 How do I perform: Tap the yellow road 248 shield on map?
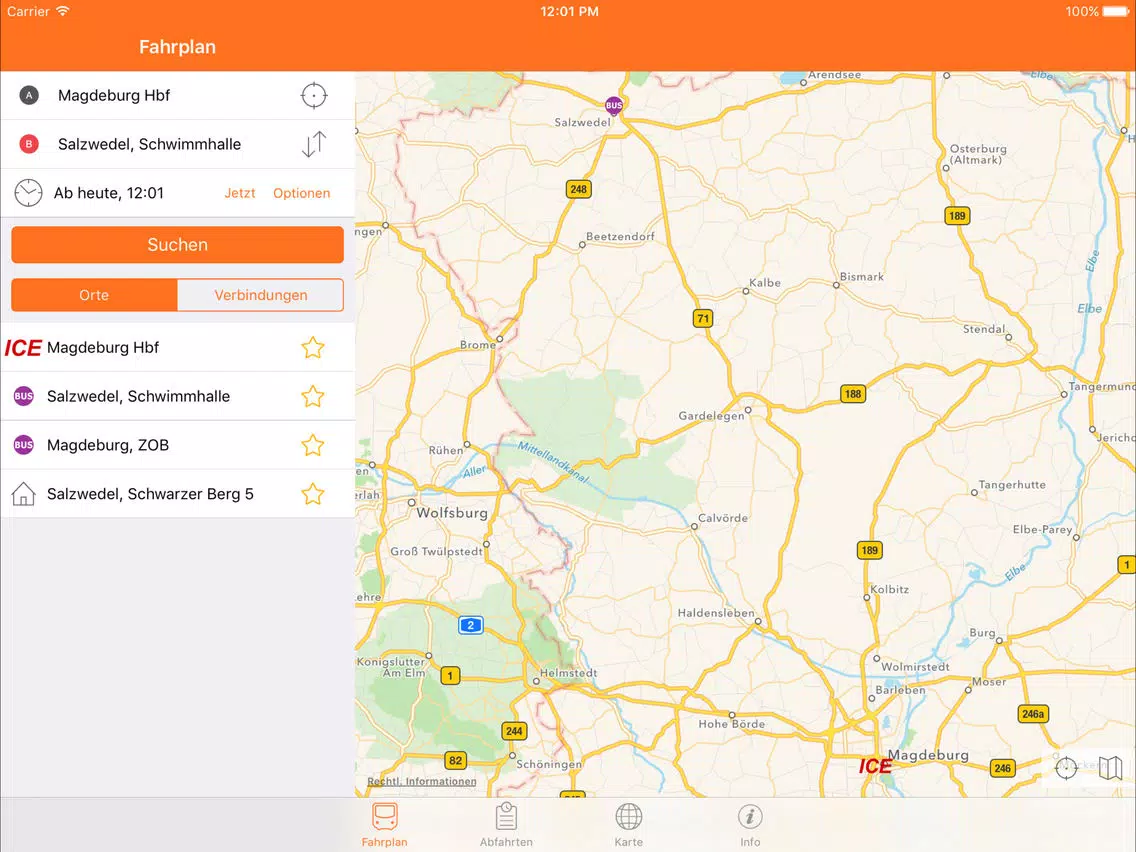click(x=578, y=190)
